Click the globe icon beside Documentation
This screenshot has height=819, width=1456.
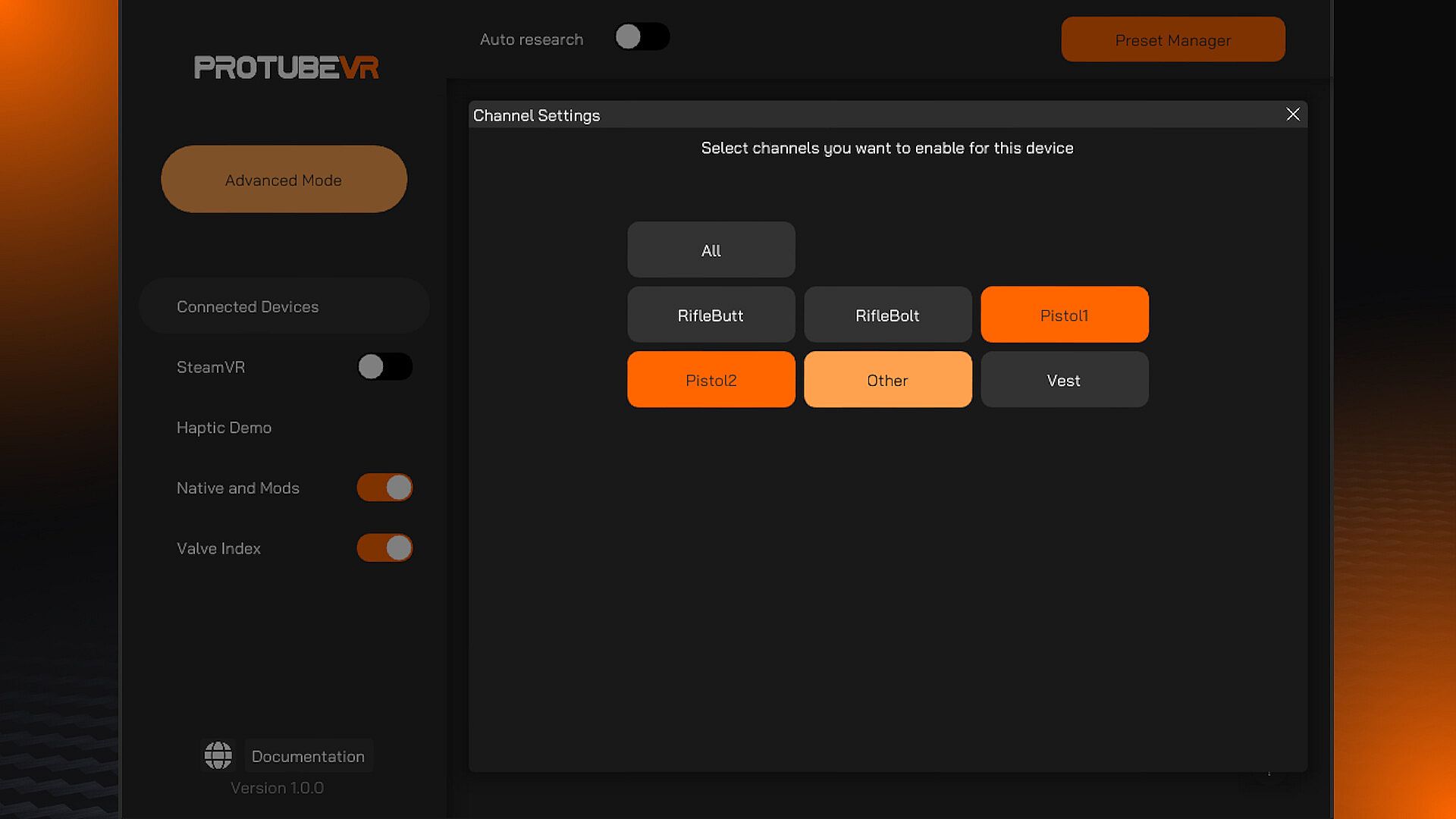tap(218, 755)
